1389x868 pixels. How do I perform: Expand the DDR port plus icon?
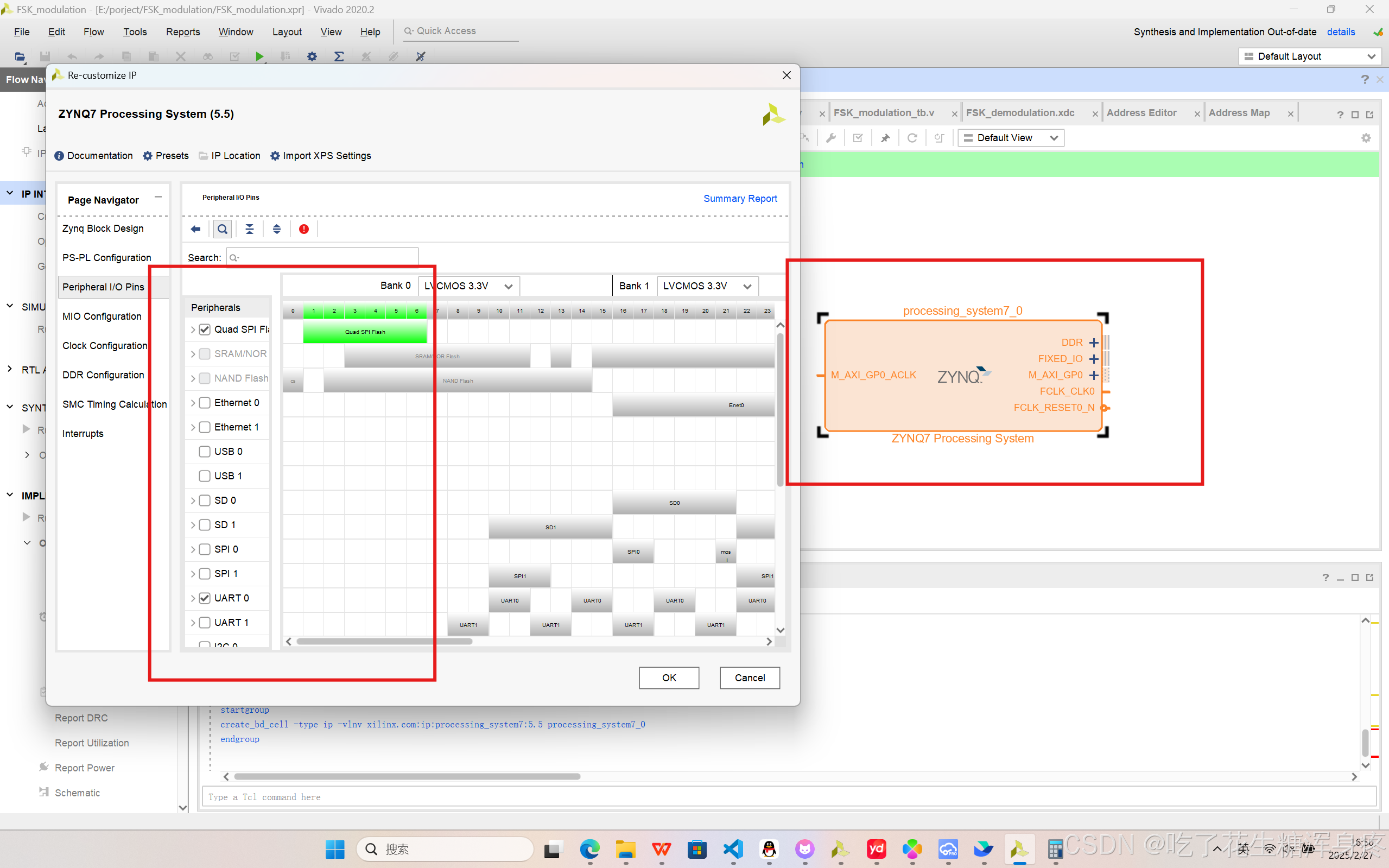(1094, 343)
